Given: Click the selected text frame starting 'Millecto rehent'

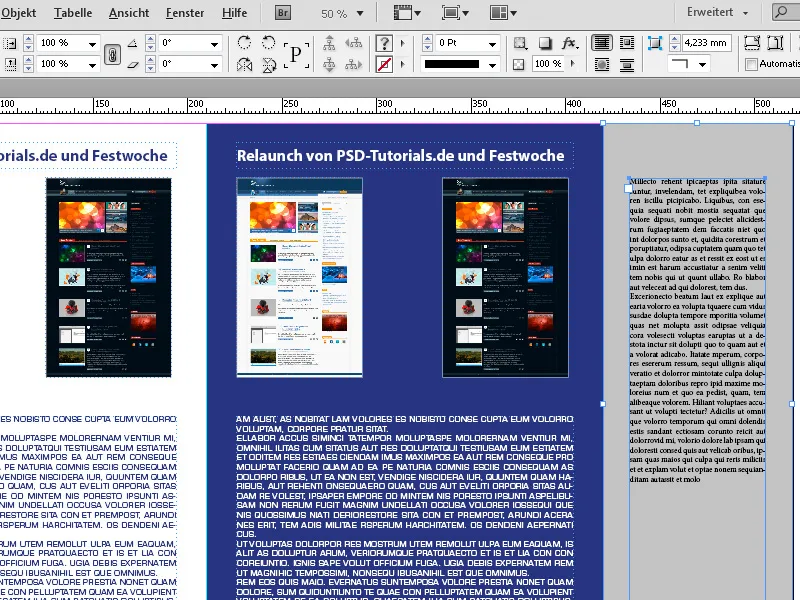Looking at the screenshot, I should pyautogui.click(x=697, y=330).
